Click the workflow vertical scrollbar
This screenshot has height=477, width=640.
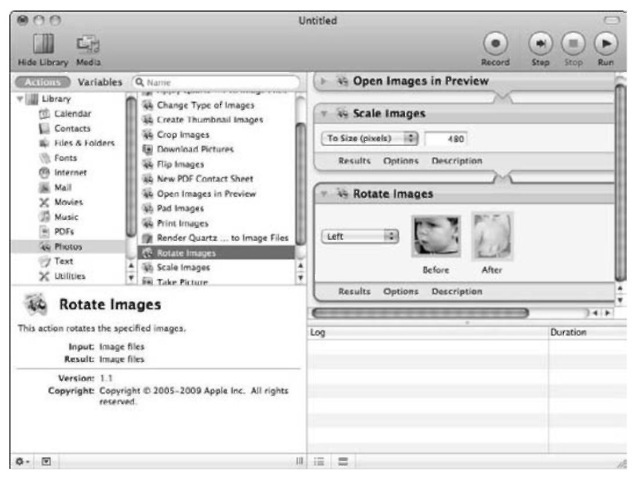point(620,182)
